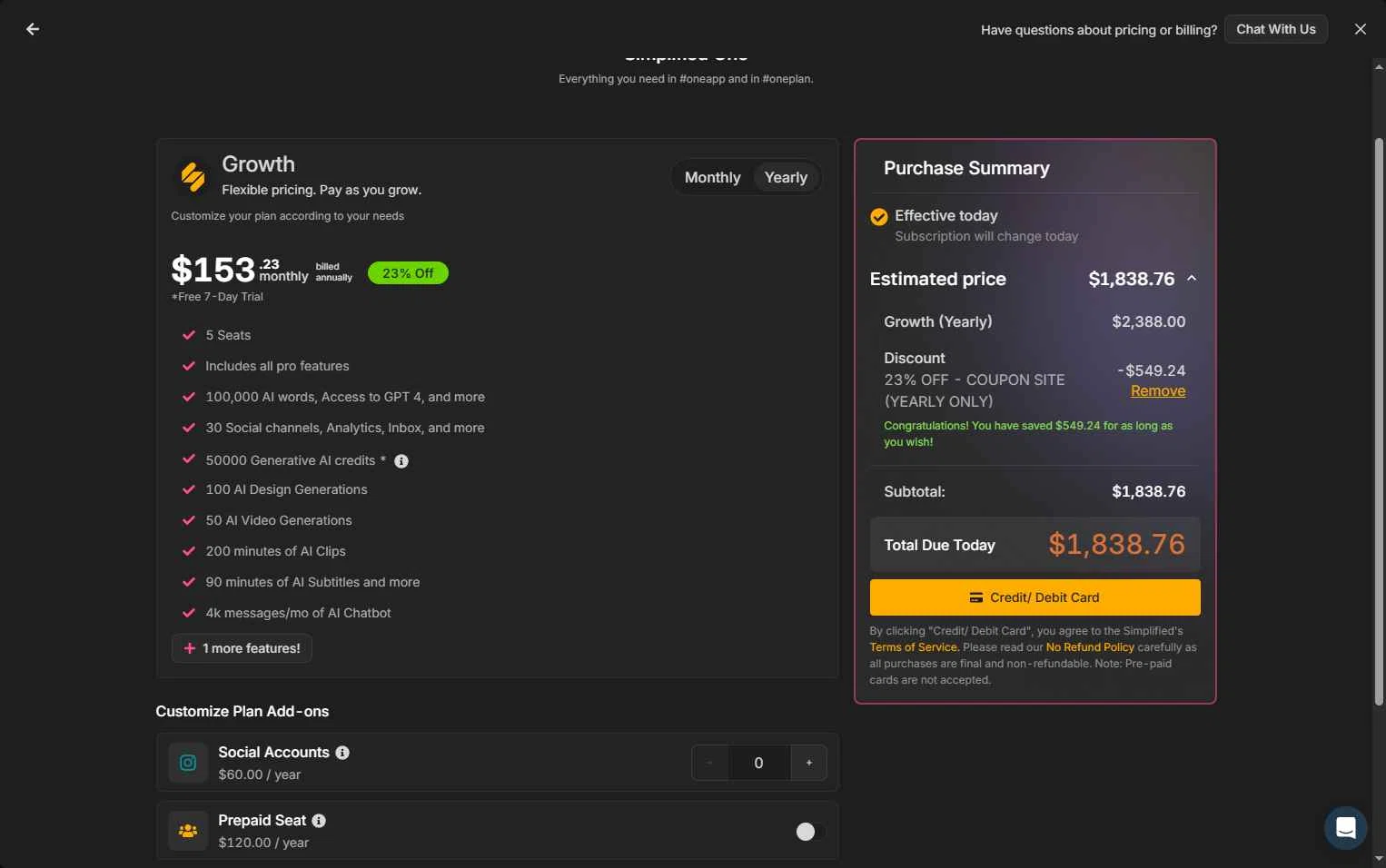Switch billing to Yearly
The height and width of the screenshot is (868, 1386).
(x=787, y=177)
